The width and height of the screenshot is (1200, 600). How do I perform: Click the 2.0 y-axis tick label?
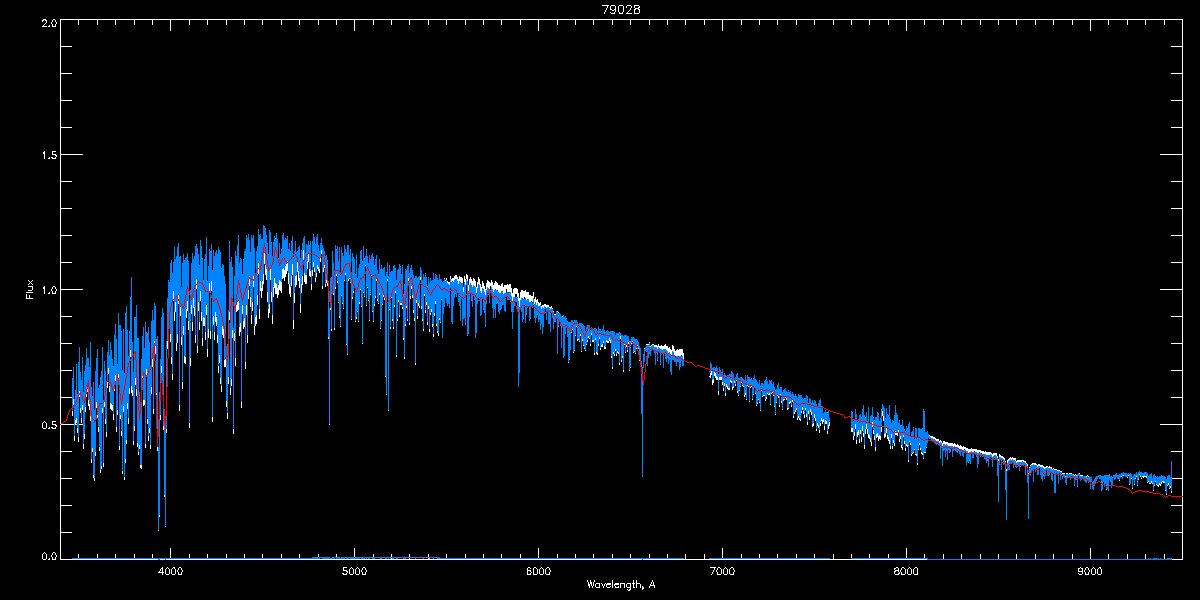tap(46, 22)
